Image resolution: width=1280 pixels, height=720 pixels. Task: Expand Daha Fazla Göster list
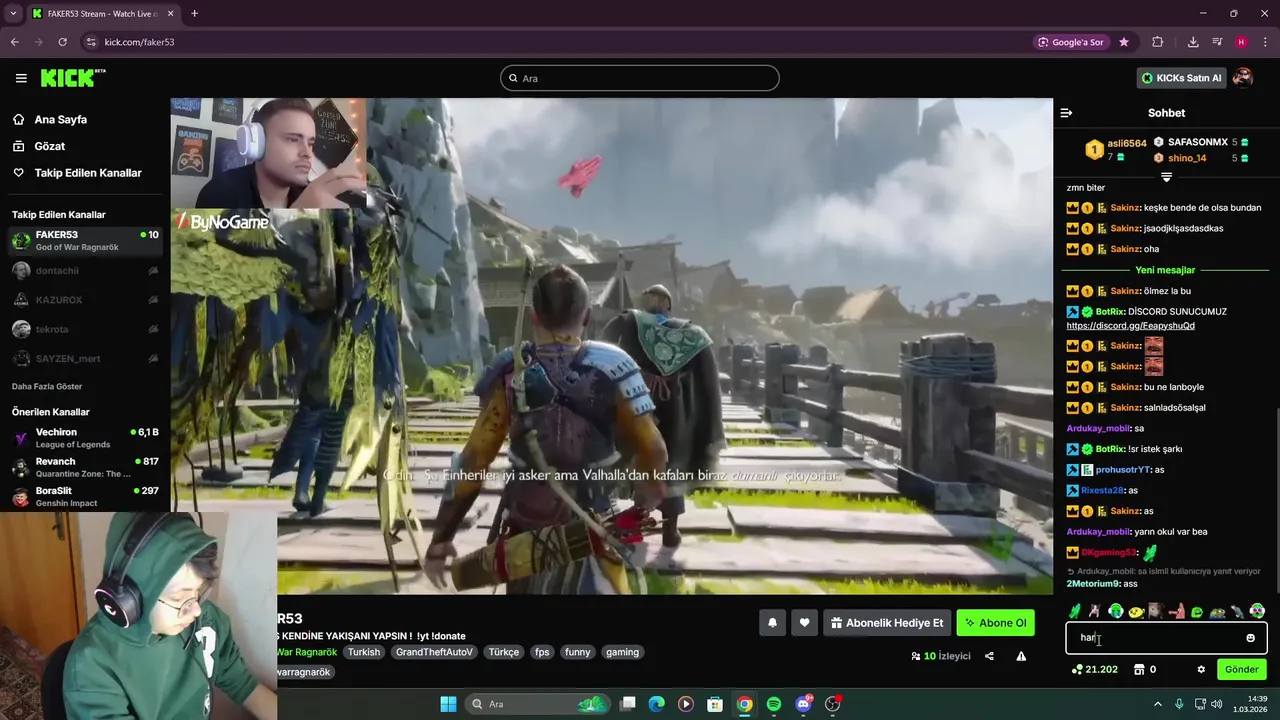pos(47,386)
